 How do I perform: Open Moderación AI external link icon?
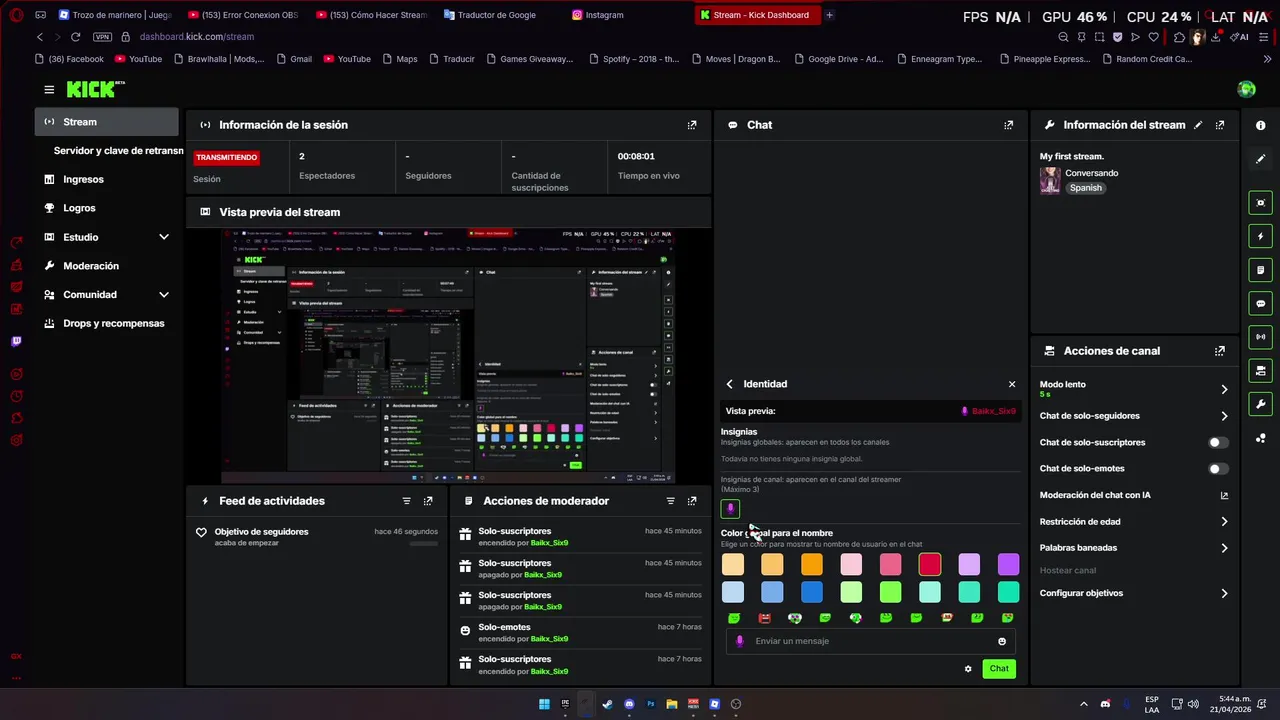click(x=1224, y=496)
